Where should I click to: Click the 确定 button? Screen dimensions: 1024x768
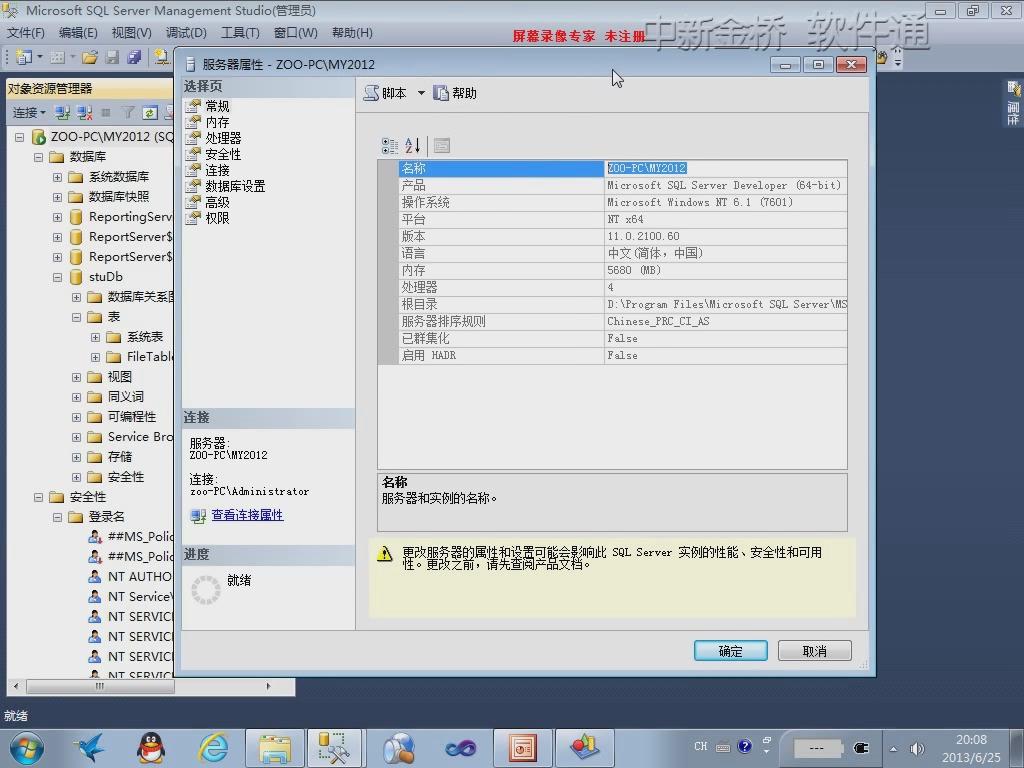pyautogui.click(x=731, y=651)
